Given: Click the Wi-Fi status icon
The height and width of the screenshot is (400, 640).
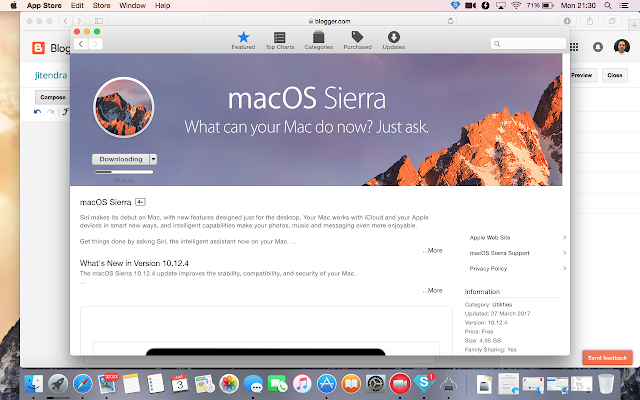Looking at the screenshot, I should coord(516,5).
